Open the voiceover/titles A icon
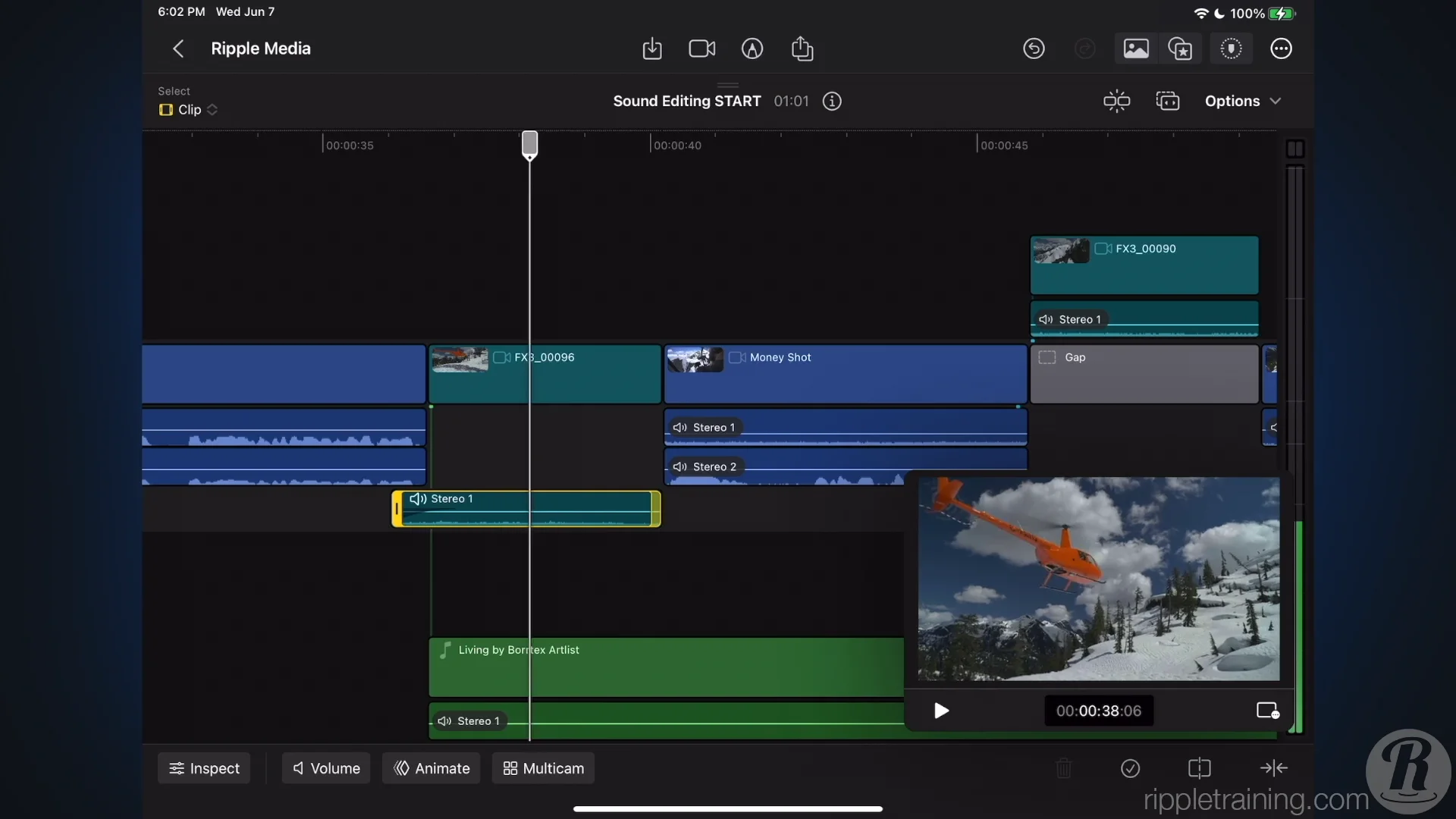Viewport: 1456px width, 819px height. (x=752, y=49)
